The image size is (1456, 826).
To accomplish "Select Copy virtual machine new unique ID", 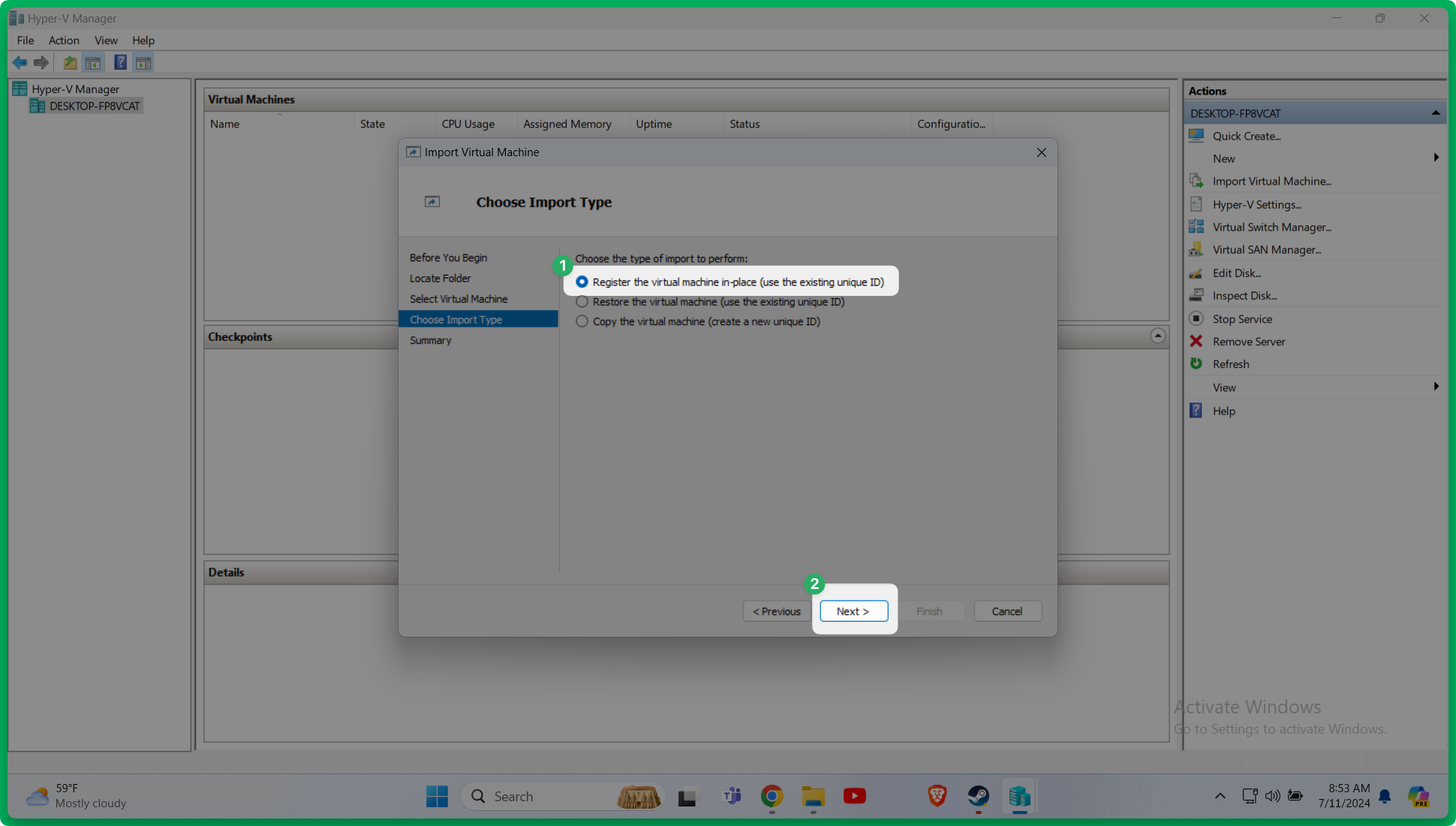I will [582, 321].
